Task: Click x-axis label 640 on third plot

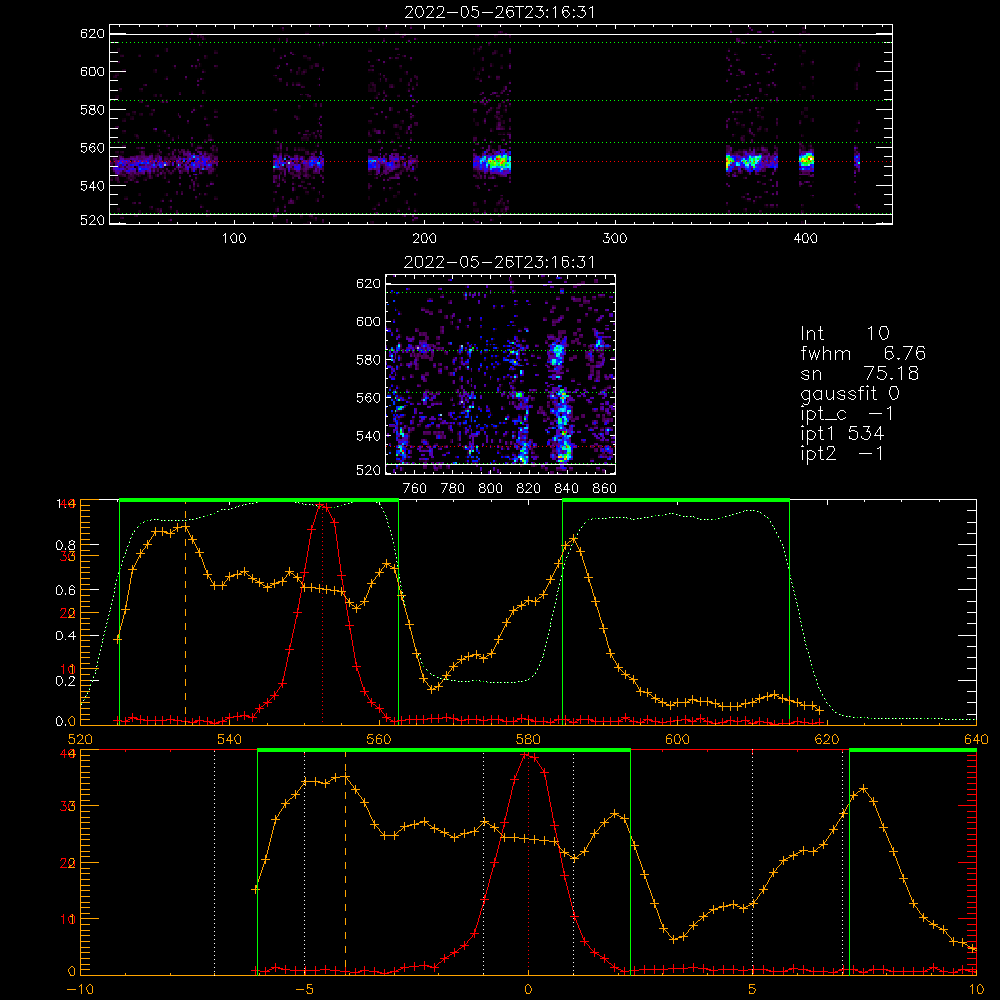Action: click(976, 739)
